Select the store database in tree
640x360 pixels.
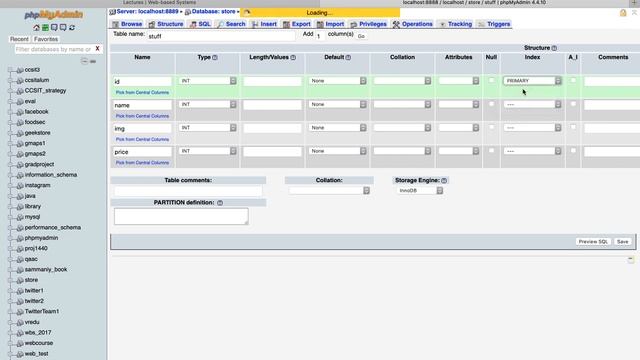coord(31,280)
